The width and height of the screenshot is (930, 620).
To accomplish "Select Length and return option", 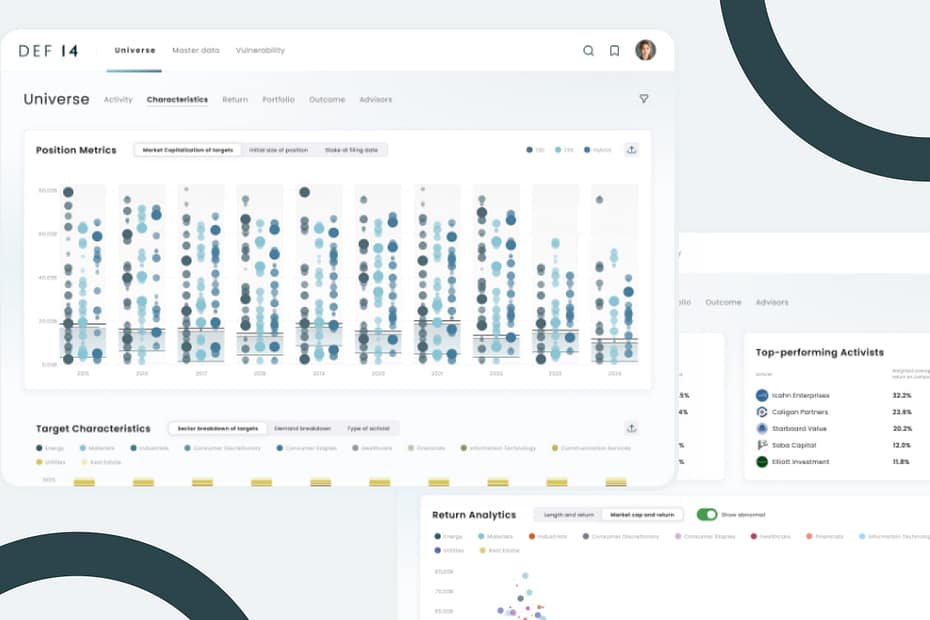I will [x=566, y=515].
